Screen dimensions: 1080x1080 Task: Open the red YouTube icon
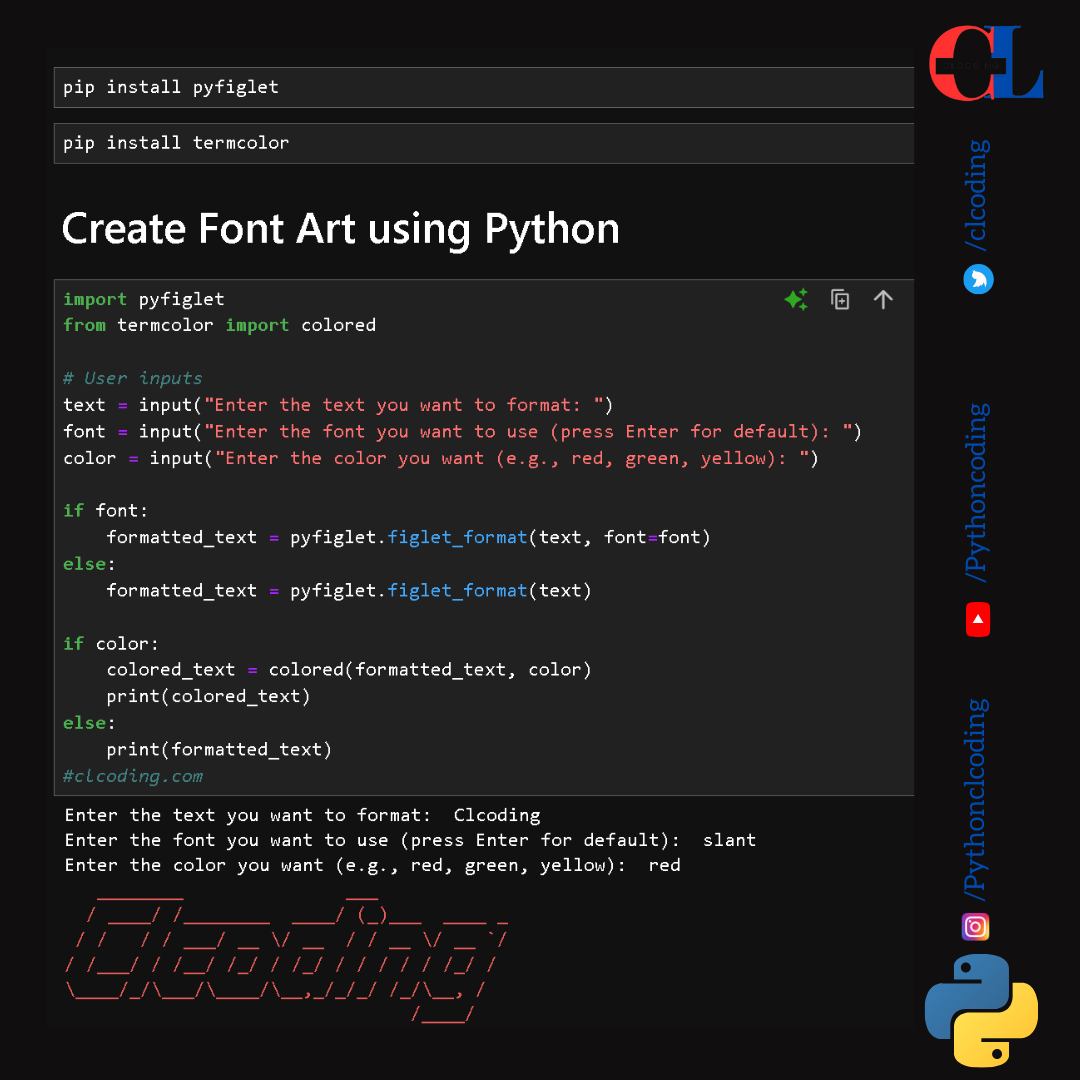coord(978,619)
